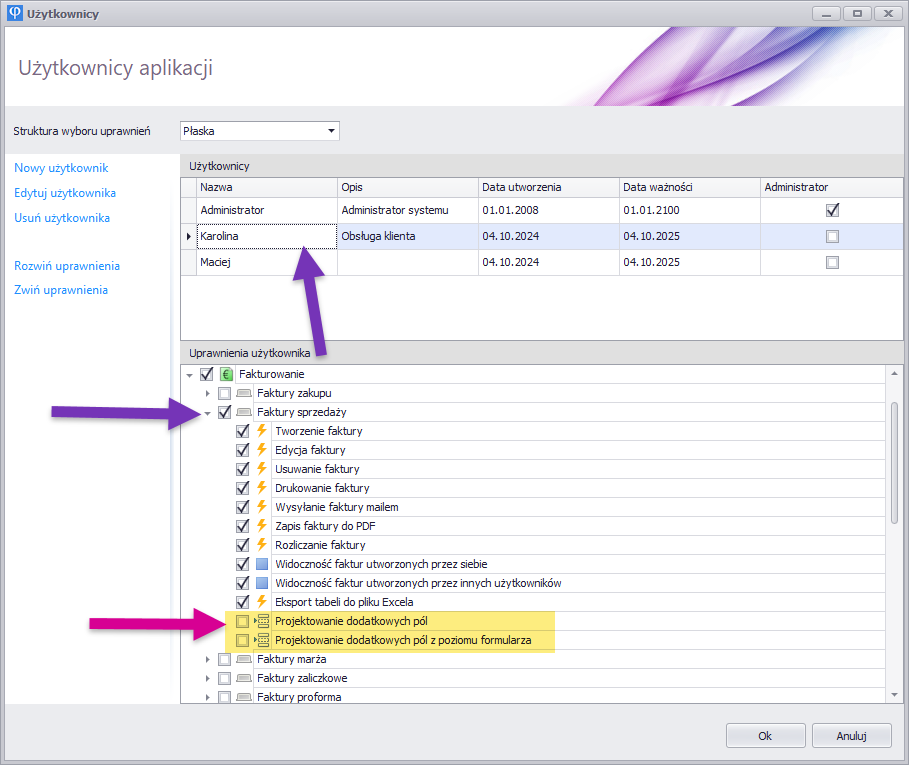Click the document icon next to Faktury zakupu
Viewport: 909px width, 765px height.
click(244, 393)
